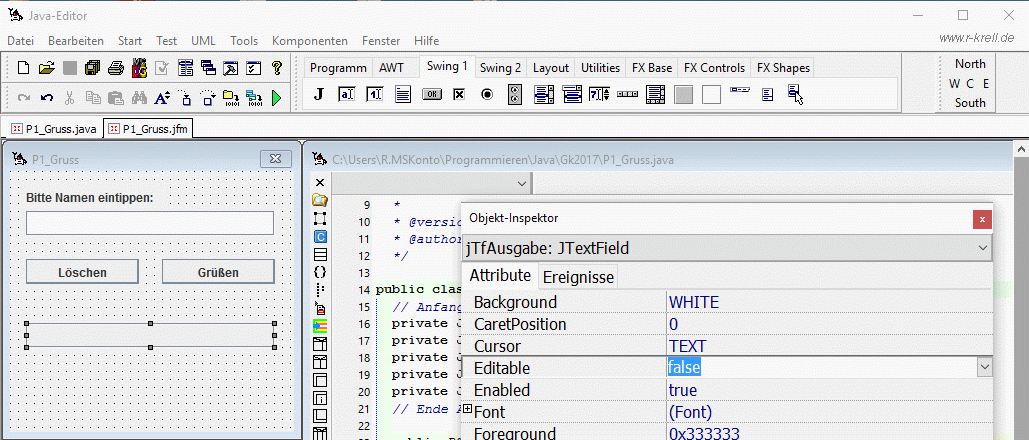Open the Komponenten menu
Image resolution: width=1029 pixels, height=440 pixels.
pos(310,41)
